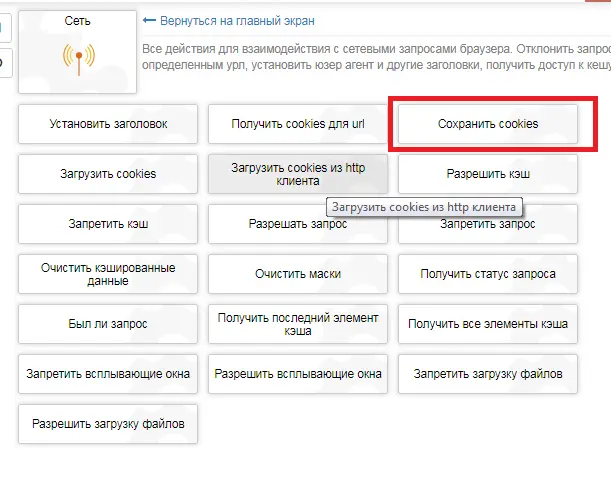
Task: Choose the Сохранить cookies action
Action: (488, 124)
